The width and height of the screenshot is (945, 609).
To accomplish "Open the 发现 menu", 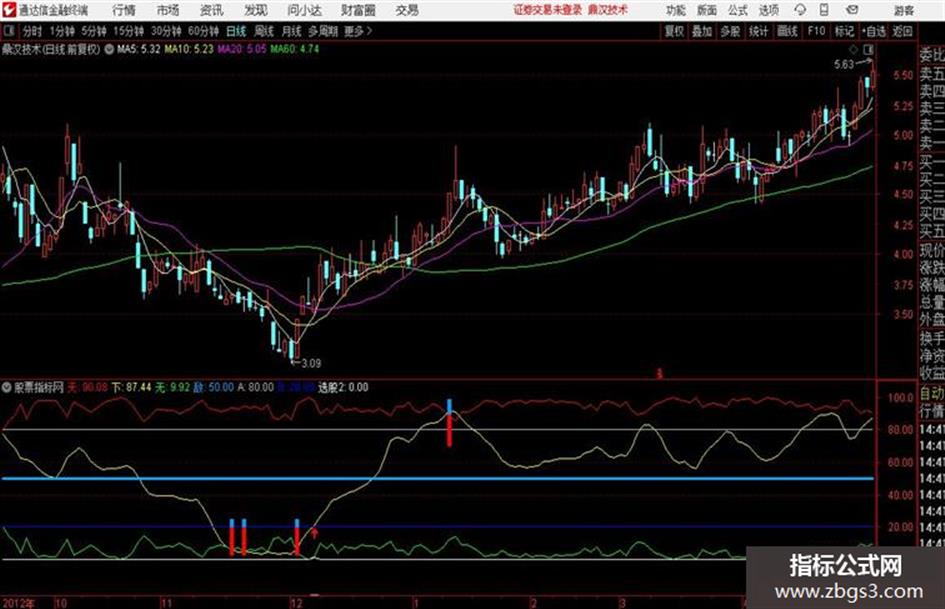I will coord(256,10).
